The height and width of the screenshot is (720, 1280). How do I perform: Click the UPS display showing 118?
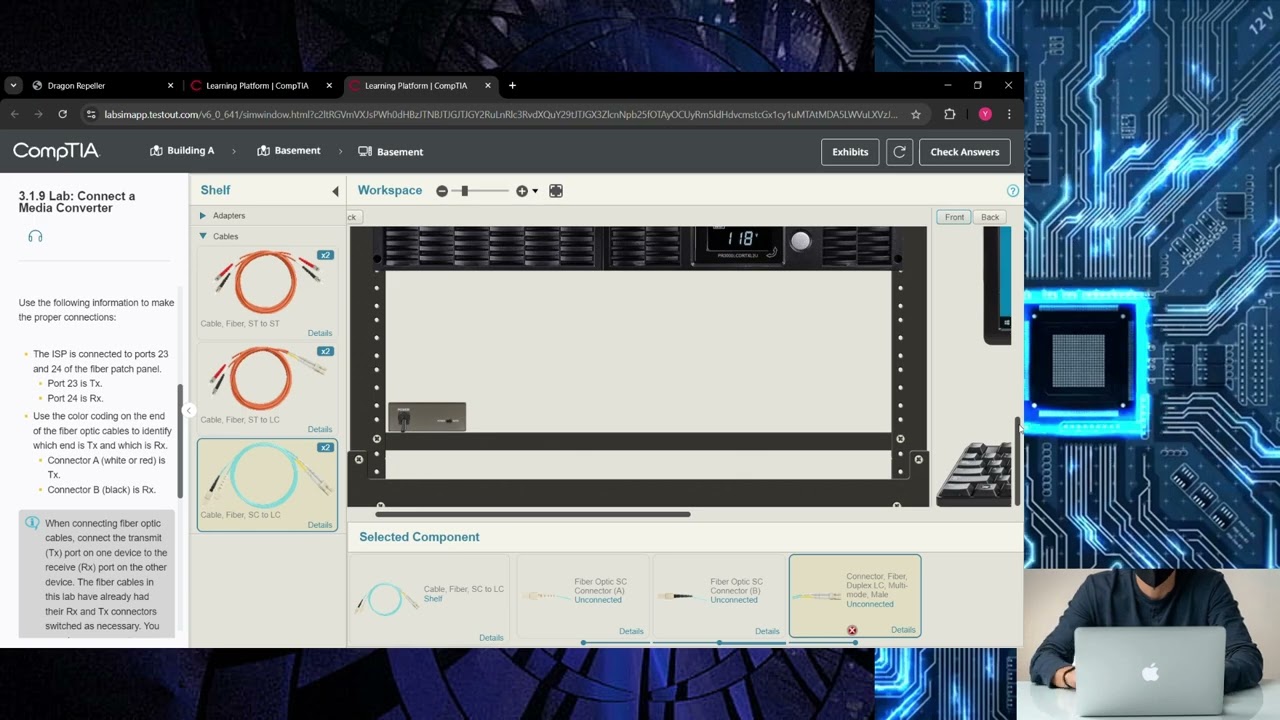click(x=741, y=239)
